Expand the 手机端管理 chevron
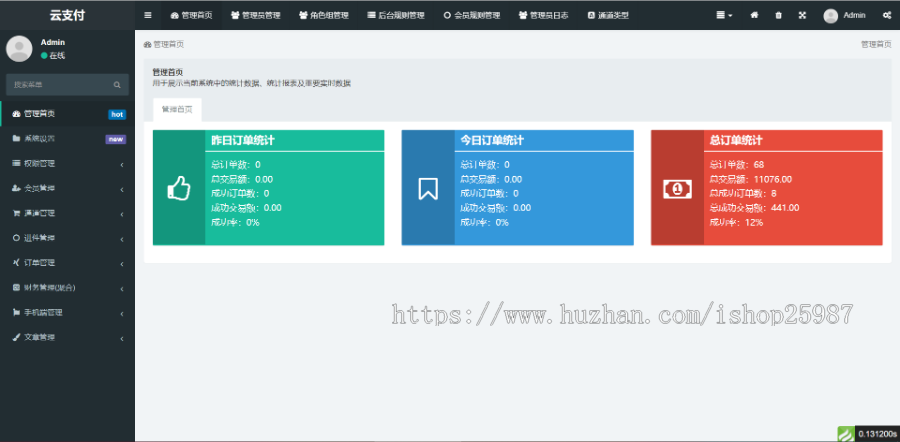The image size is (900, 442). 122,314
